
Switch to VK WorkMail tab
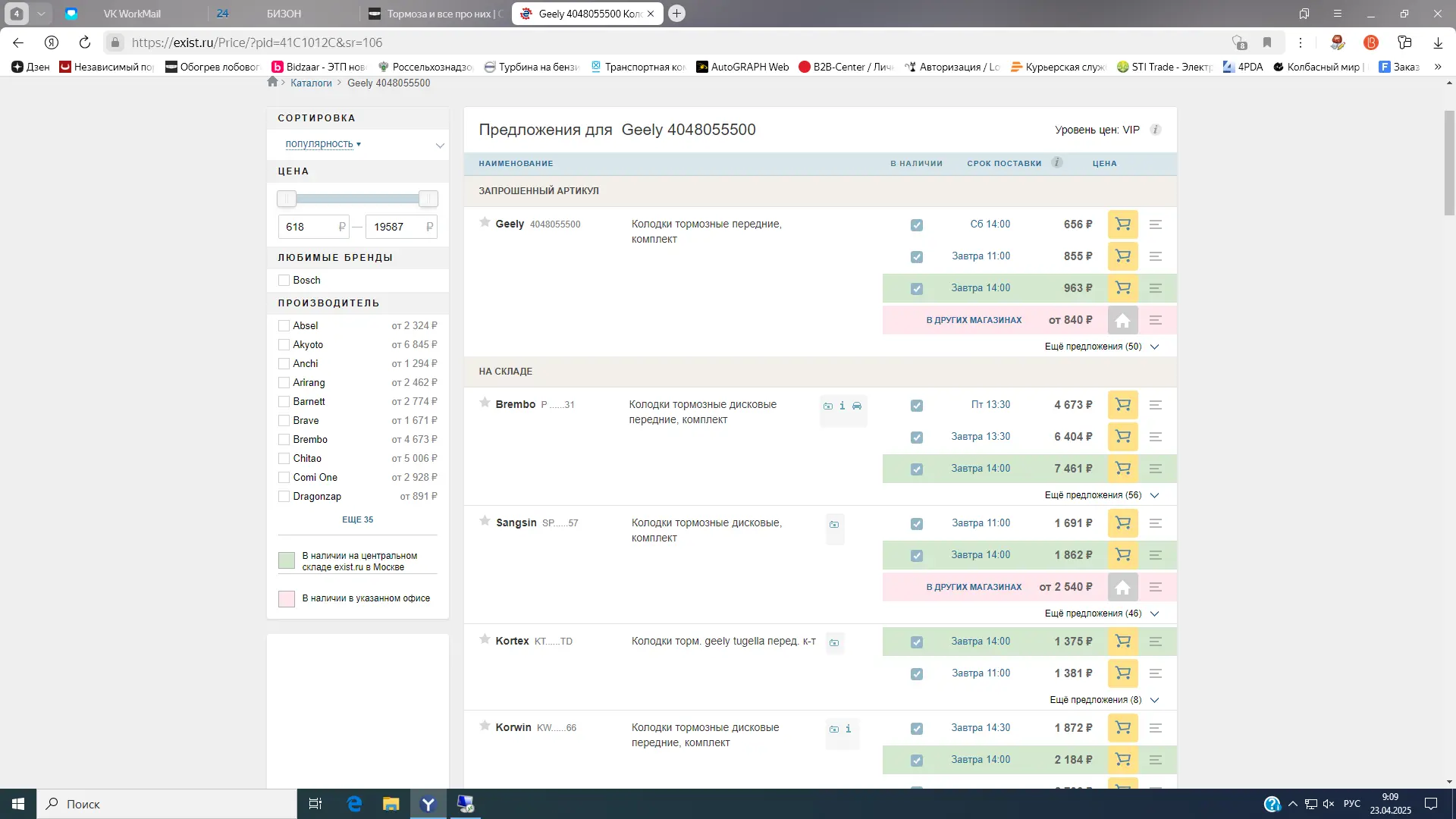[x=132, y=14]
